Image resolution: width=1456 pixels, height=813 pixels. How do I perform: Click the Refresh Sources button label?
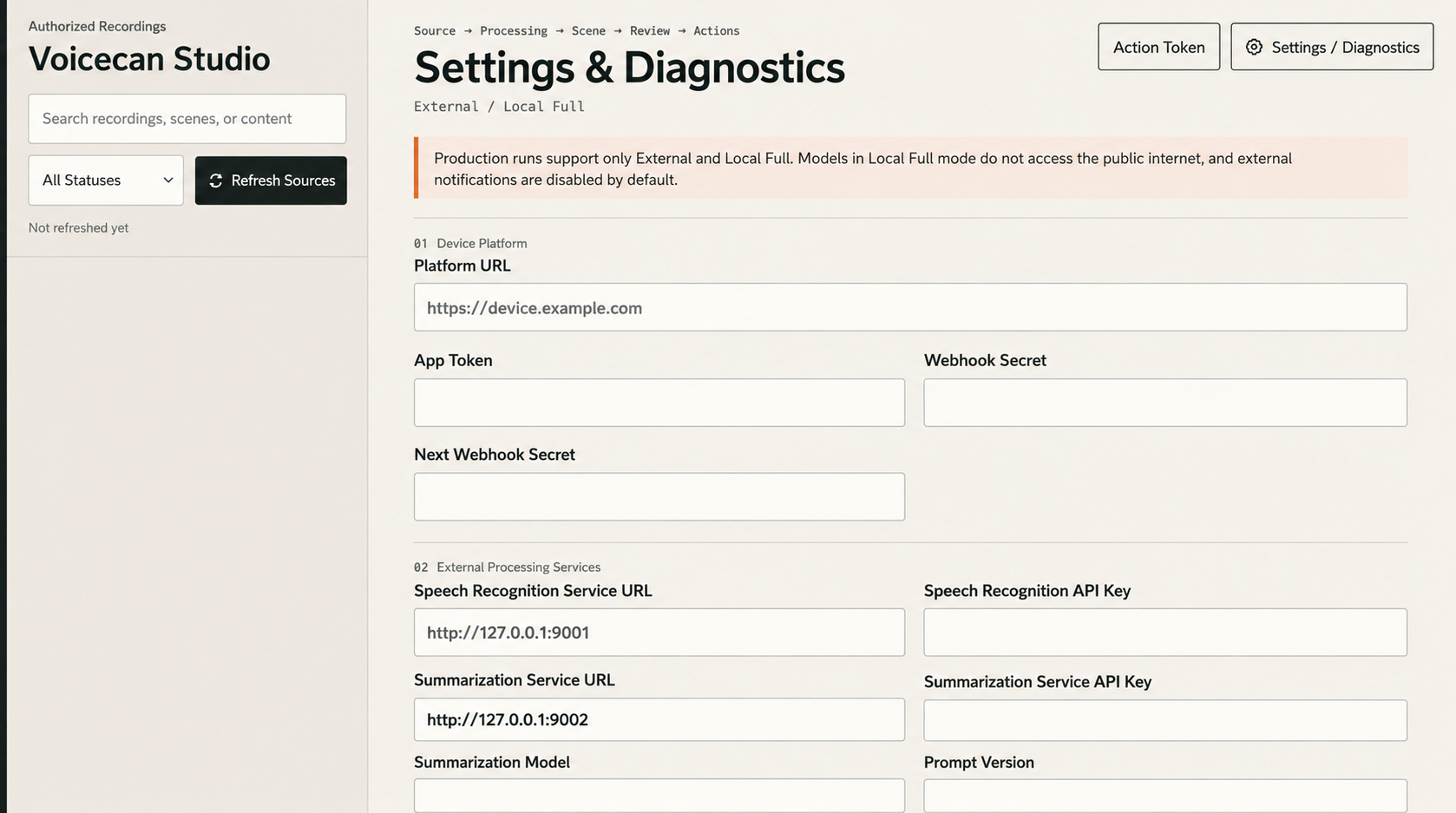click(x=283, y=180)
